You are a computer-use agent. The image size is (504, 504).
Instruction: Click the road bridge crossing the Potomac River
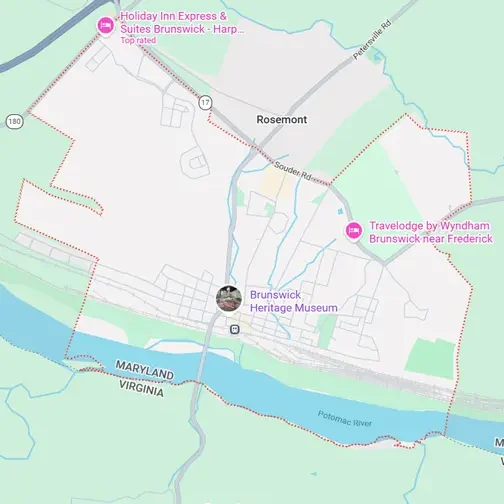(x=200, y=367)
